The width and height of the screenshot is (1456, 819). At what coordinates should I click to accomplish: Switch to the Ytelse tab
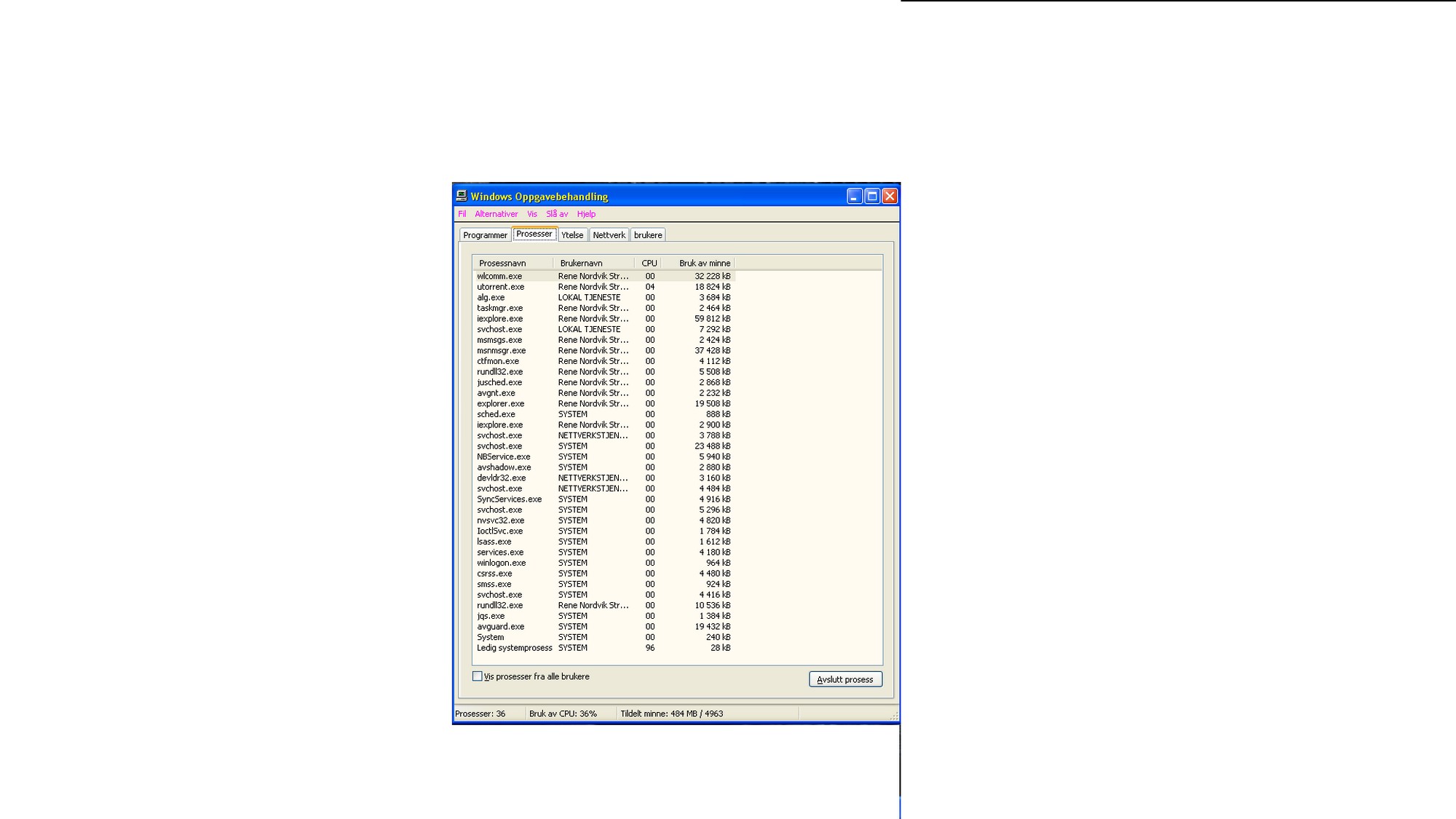(572, 235)
